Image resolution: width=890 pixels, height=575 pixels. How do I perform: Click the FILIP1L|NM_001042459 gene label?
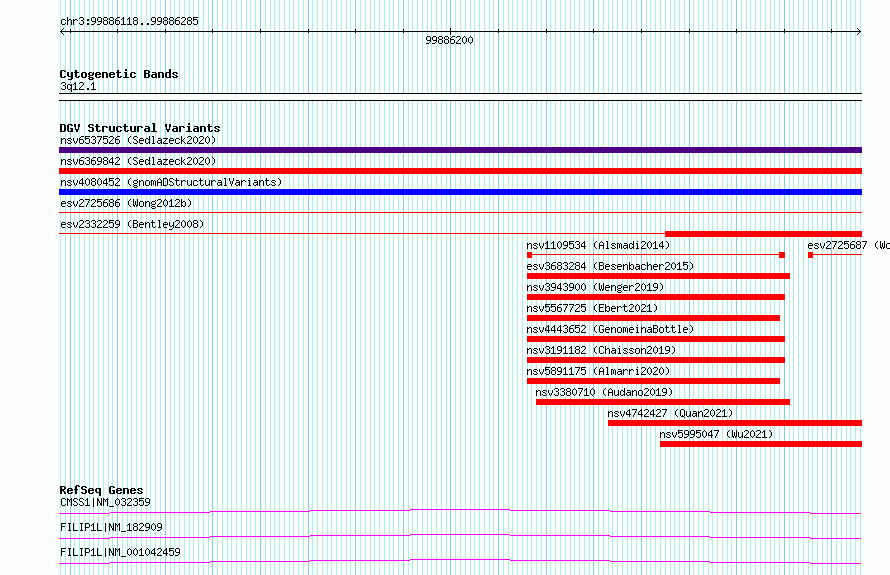coord(120,552)
